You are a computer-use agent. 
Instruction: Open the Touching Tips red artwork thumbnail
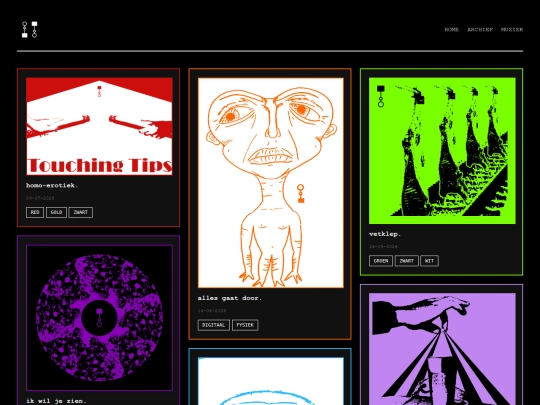(x=99, y=126)
